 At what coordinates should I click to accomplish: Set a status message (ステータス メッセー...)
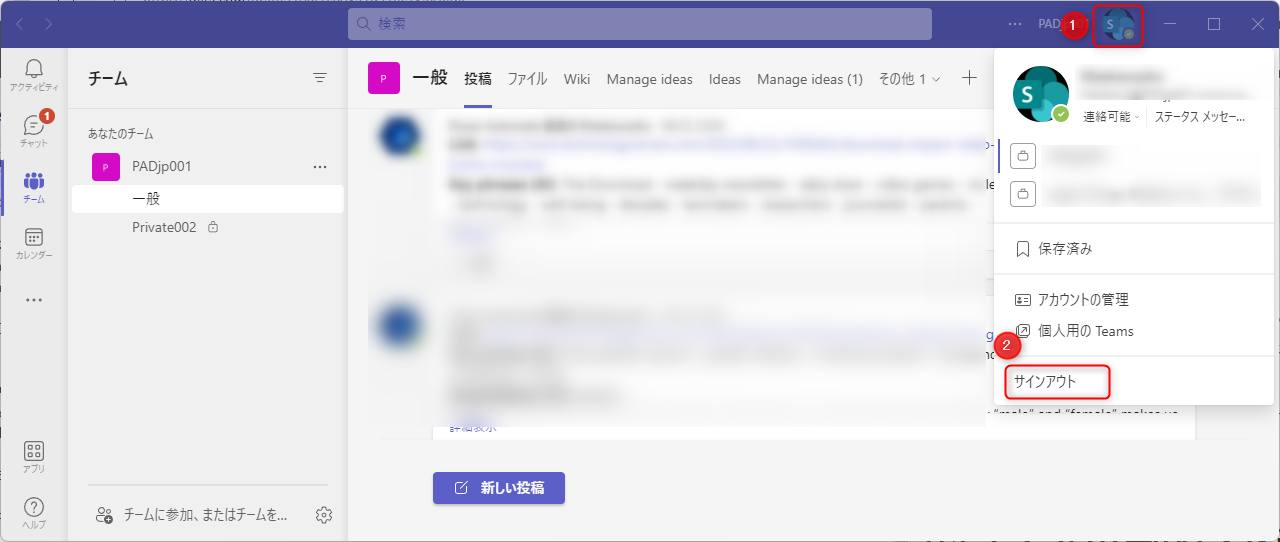[x=1200, y=117]
